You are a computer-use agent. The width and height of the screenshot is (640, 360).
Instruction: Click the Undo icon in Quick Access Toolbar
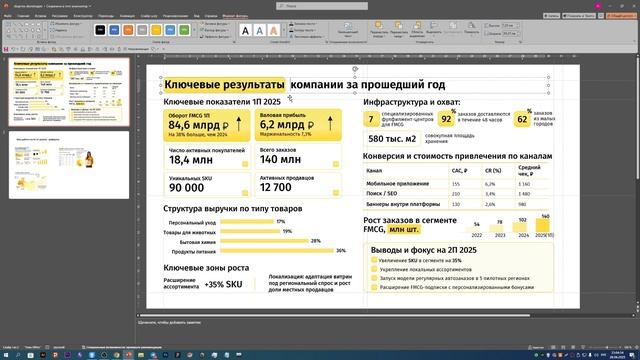coord(13,49)
